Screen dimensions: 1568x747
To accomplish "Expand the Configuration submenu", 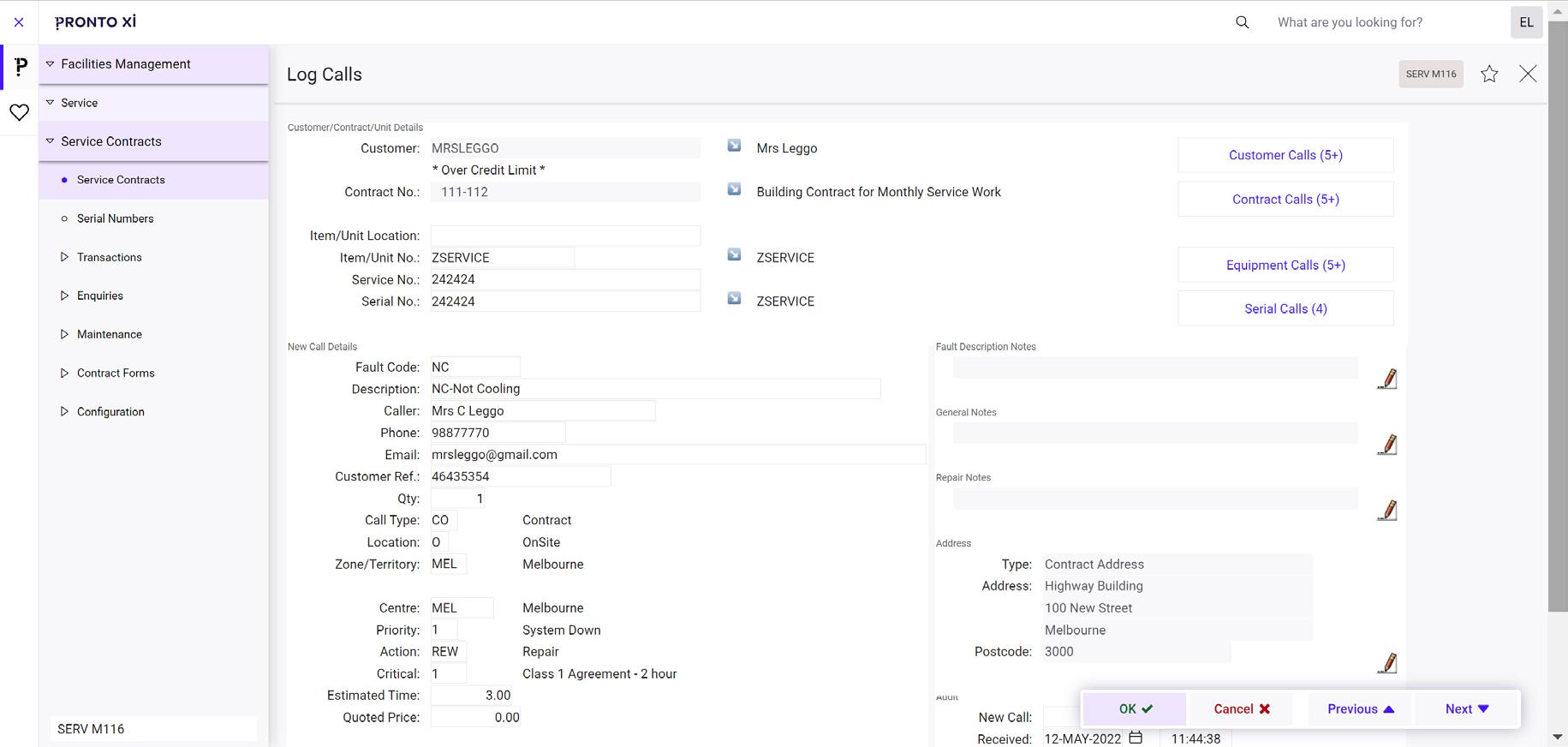I will pyautogui.click(x=64, y=411).
